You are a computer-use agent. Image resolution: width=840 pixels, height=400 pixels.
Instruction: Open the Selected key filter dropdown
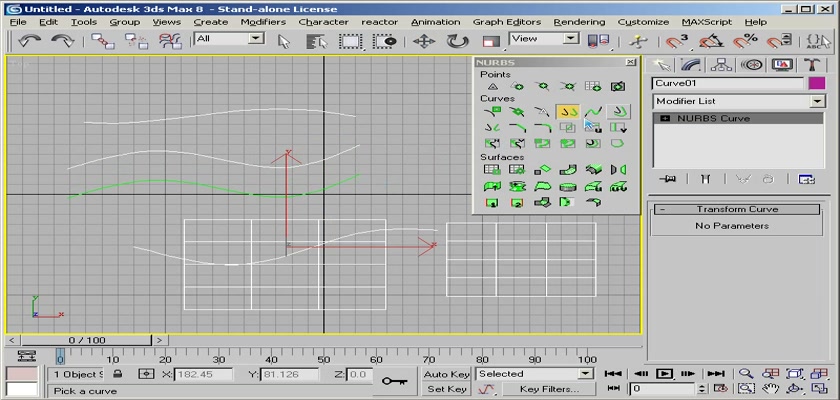tap(535, 374)
